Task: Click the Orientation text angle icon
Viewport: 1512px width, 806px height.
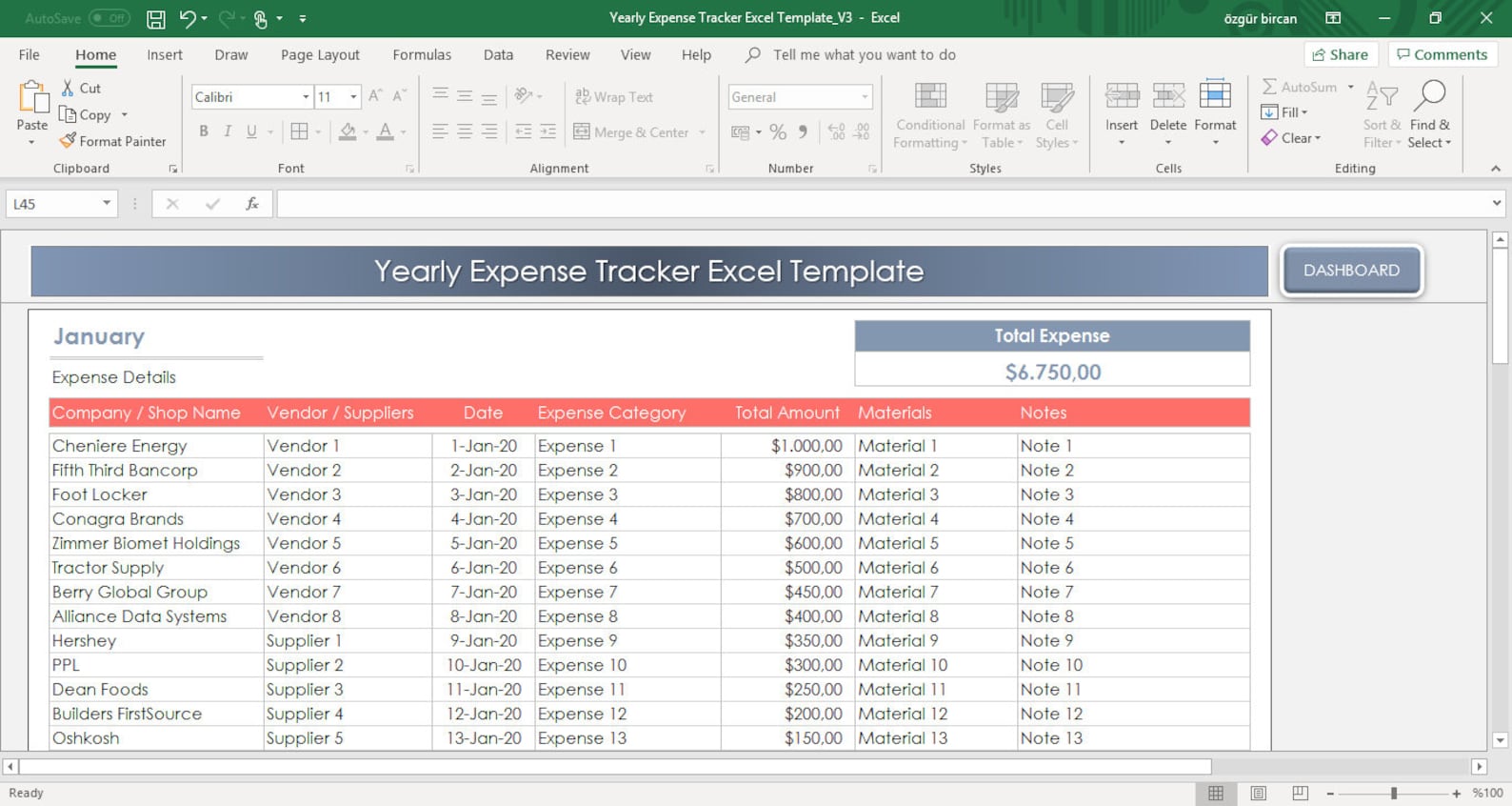Action: pyautogui.click(x=523, y=96)
